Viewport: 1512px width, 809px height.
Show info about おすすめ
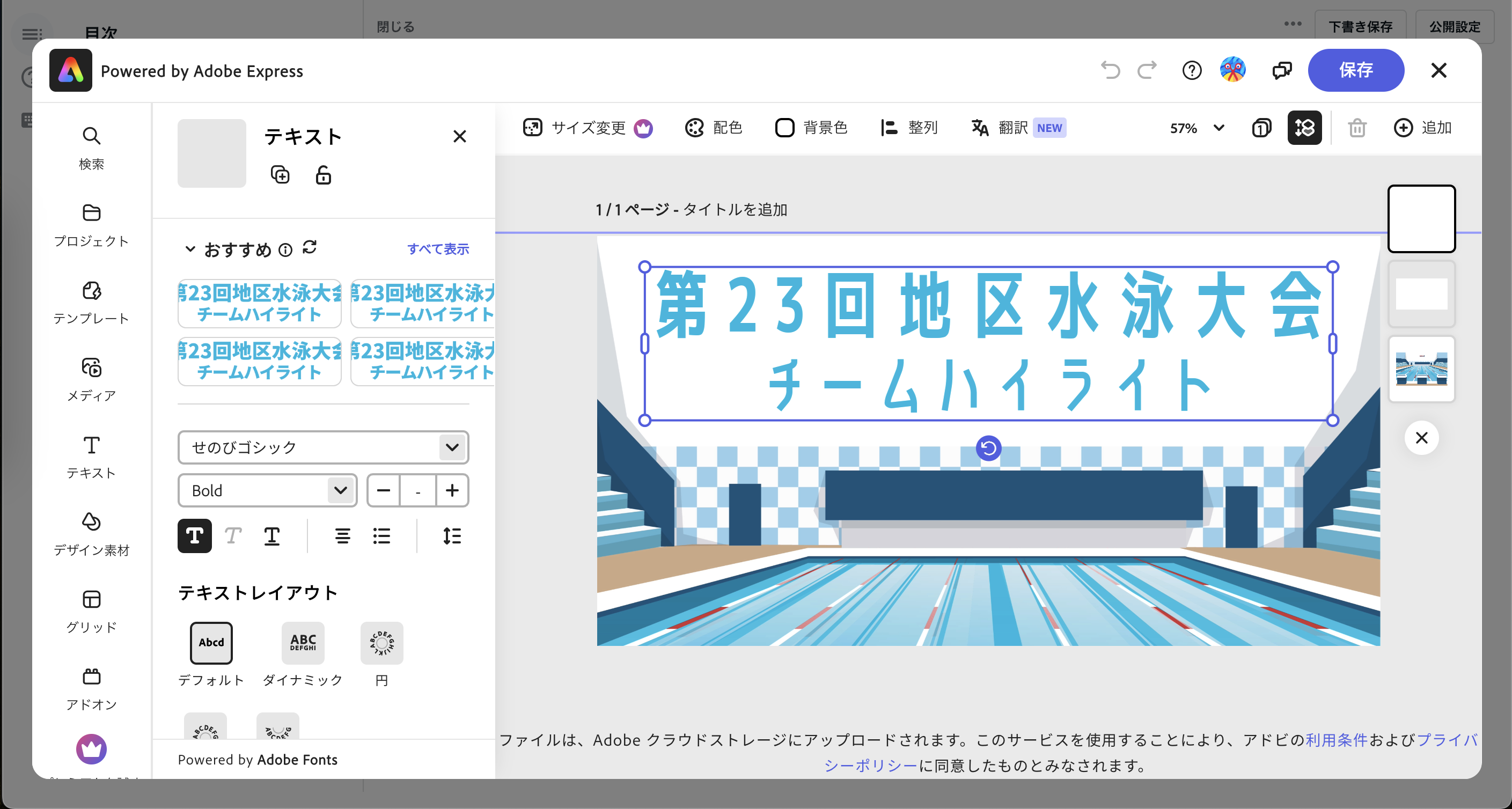(x=285, y=250)
